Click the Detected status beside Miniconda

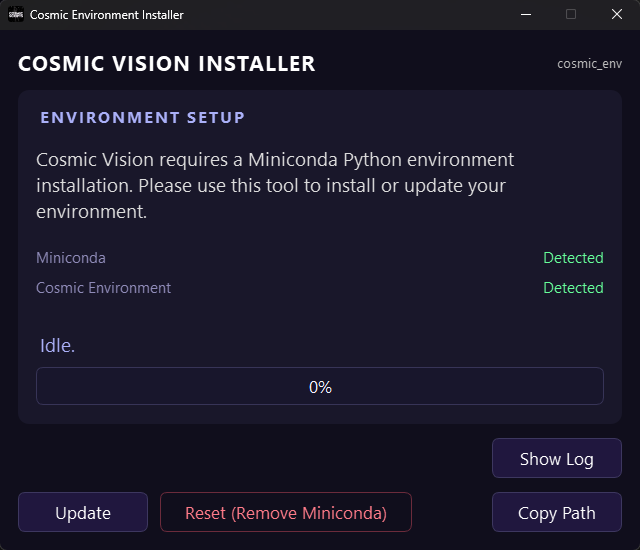[x=573, y=258]
